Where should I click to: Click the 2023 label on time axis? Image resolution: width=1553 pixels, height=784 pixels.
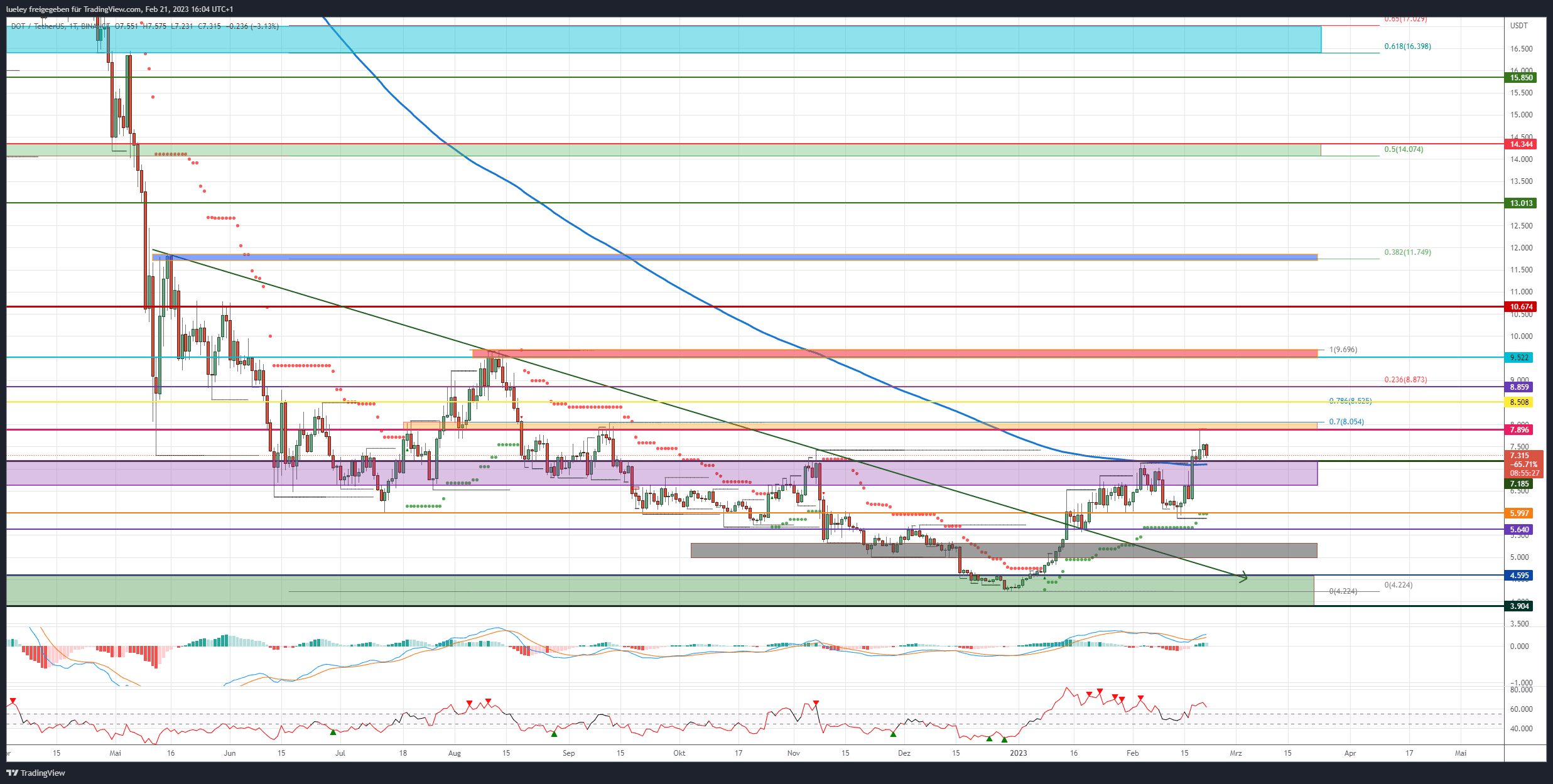pos(1019,753)
